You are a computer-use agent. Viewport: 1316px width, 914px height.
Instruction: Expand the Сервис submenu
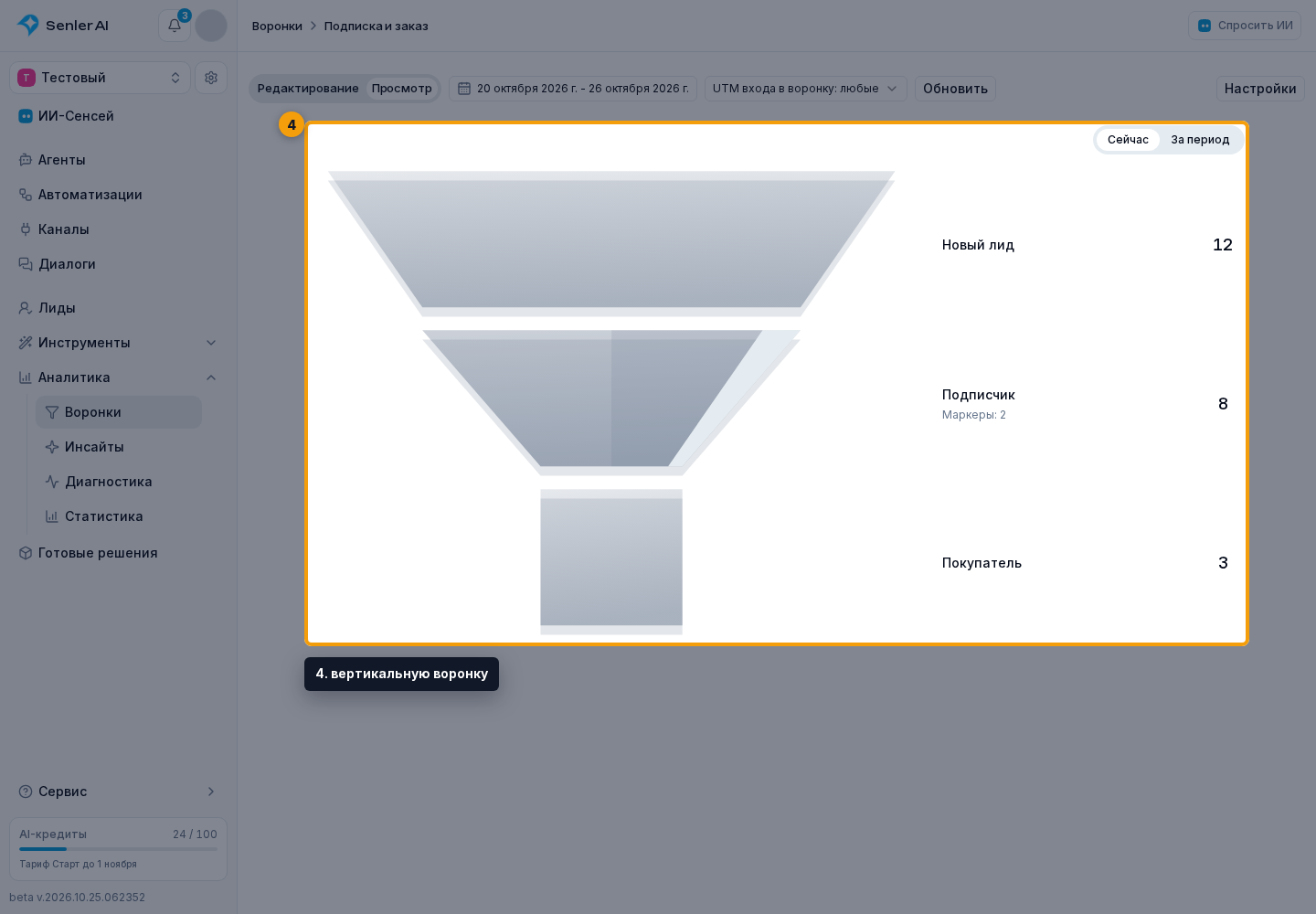pyautogui.click(x=119, y=792)
